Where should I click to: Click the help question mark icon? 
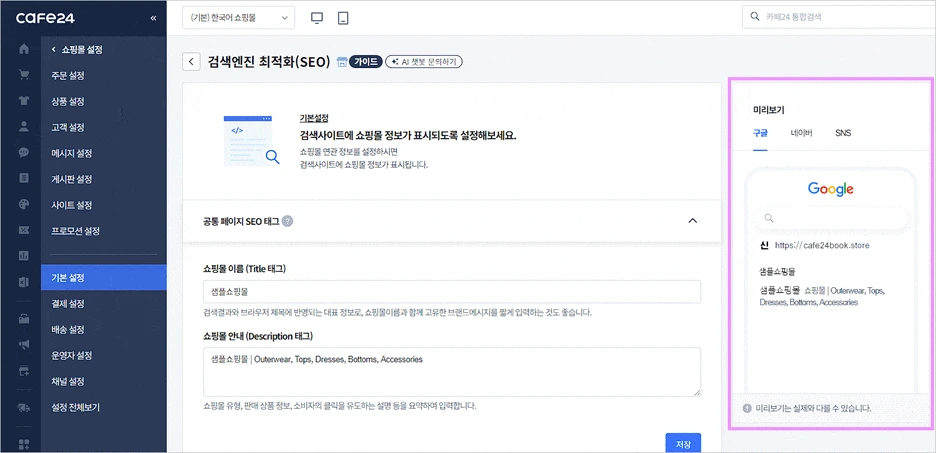tap(288, 221)
